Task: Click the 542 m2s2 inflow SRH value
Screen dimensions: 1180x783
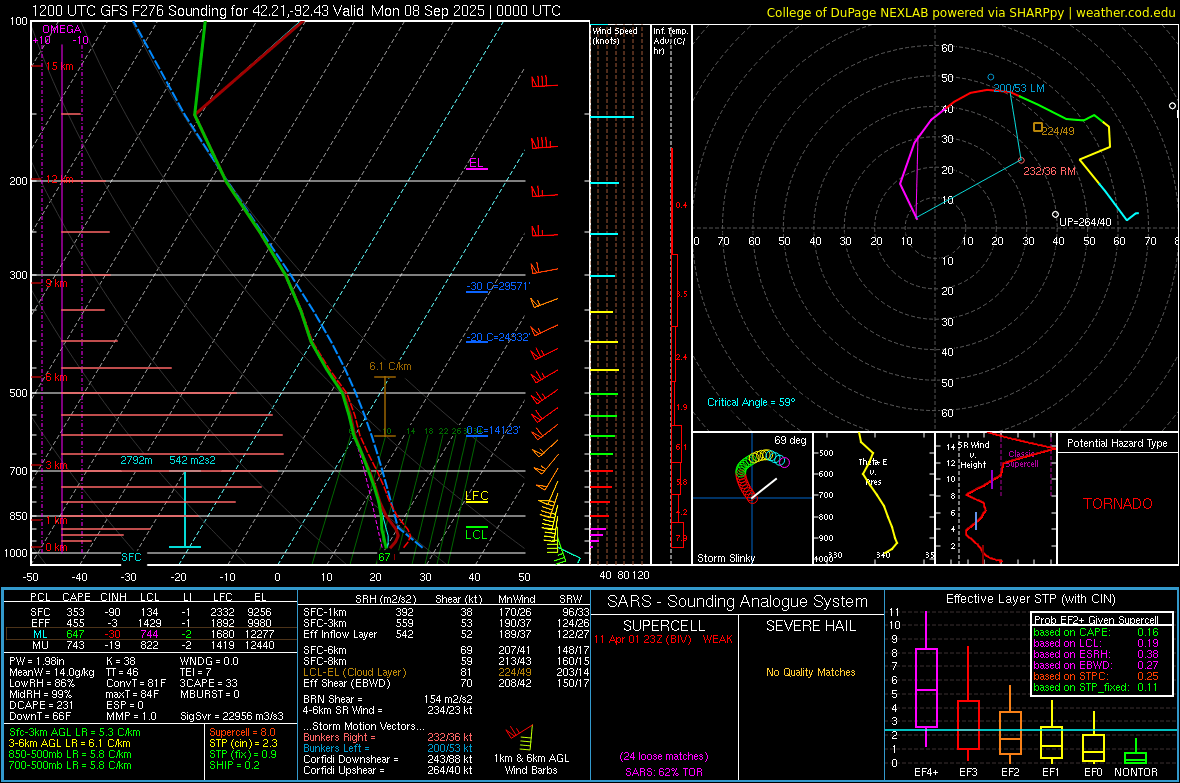Action: pos(192,460)
